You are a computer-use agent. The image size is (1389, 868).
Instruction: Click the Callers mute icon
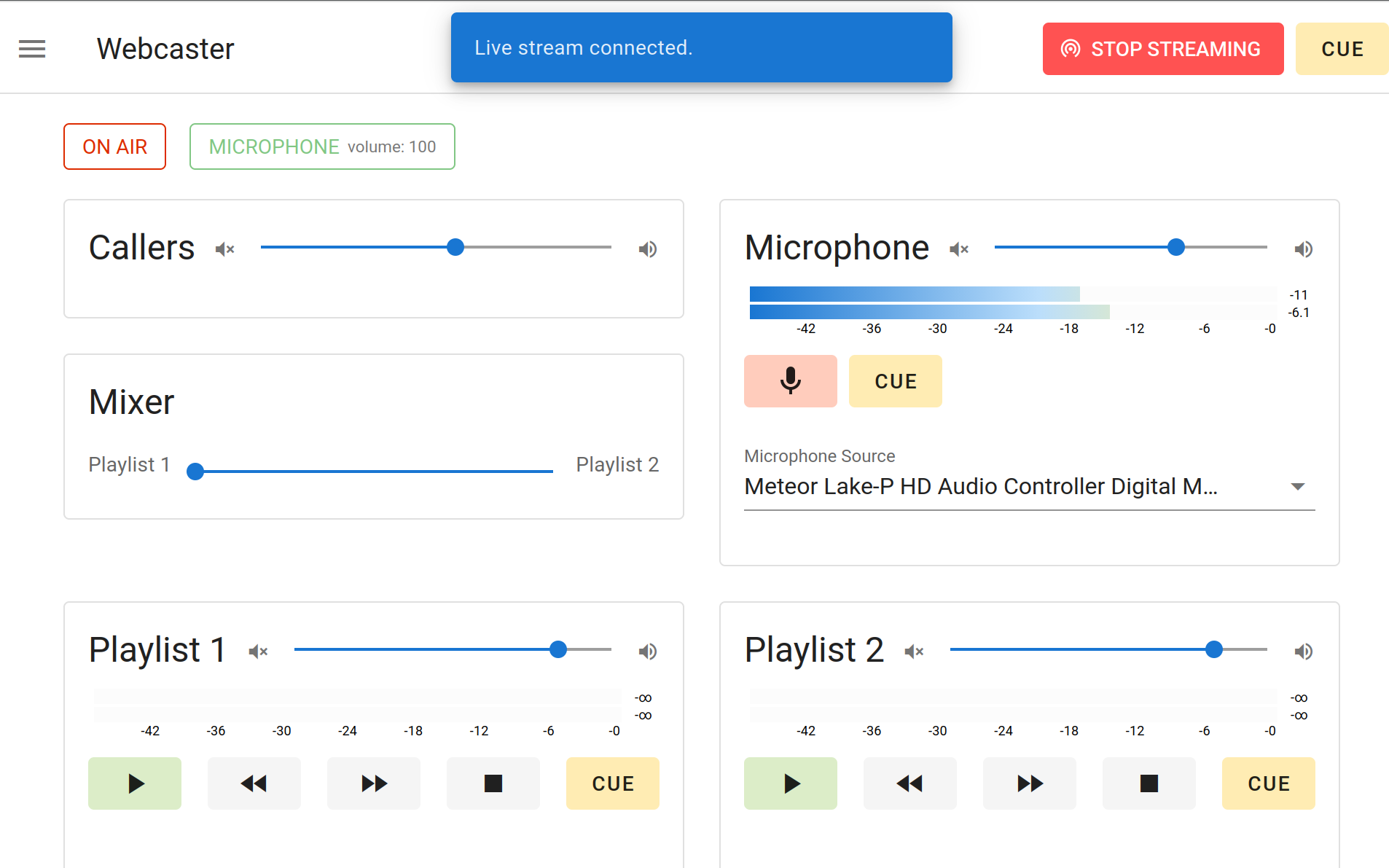coord(225,249)
